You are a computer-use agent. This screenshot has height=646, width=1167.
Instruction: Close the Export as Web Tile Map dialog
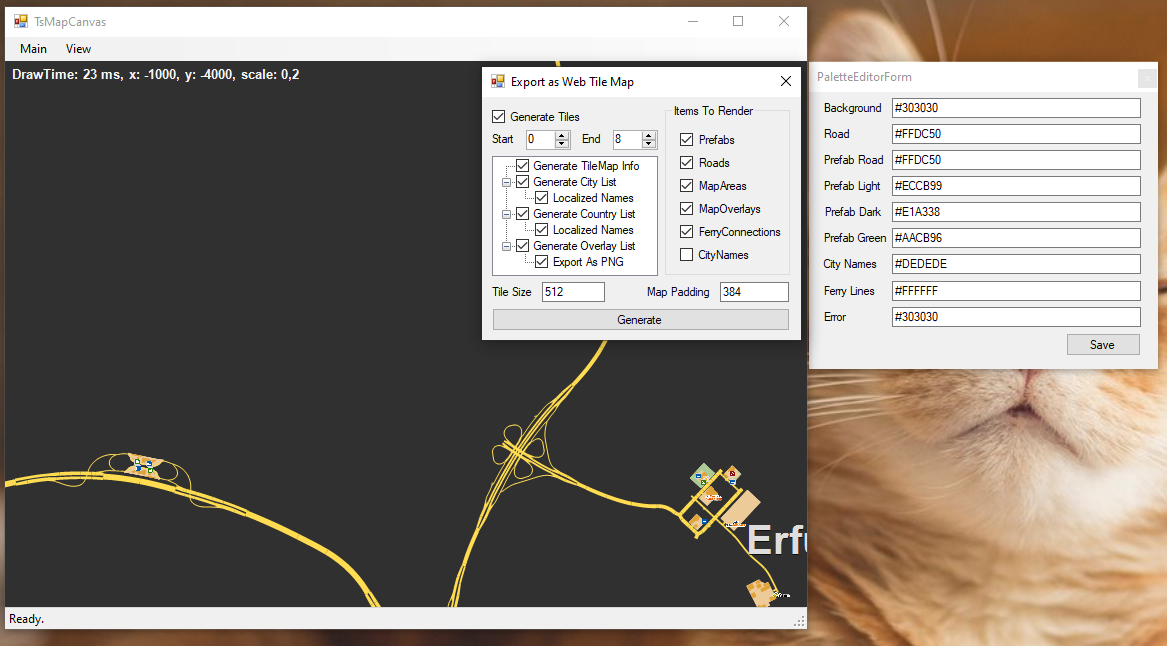coord(786,82)
